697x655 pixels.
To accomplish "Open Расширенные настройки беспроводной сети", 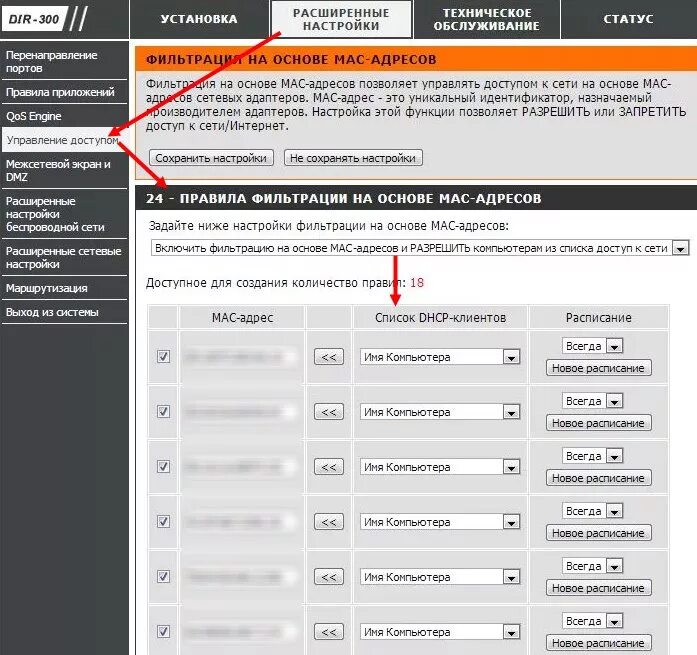I will point(64,214).
